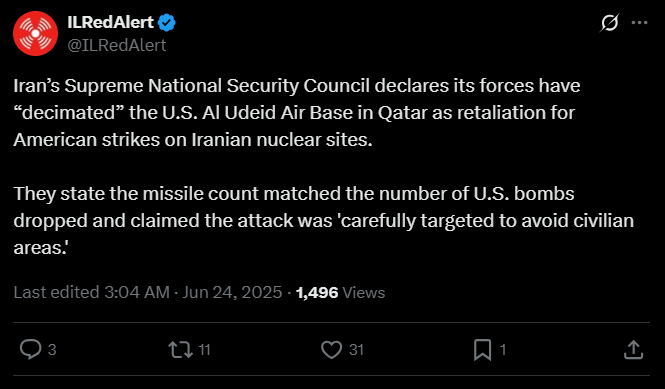The width and height of the screenshot is (665, 389).
Task: Open the Grok explain-post icon
Action: [x=609, y=22]
